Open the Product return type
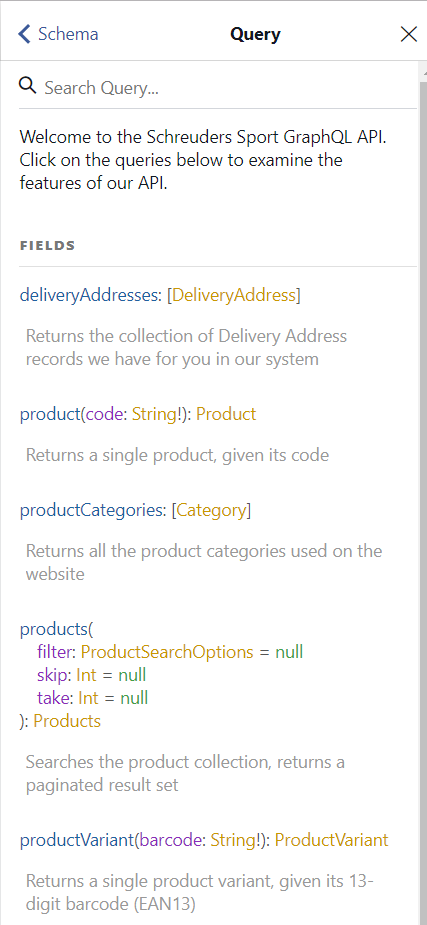427x925 pixels. [x=226, y=414]
